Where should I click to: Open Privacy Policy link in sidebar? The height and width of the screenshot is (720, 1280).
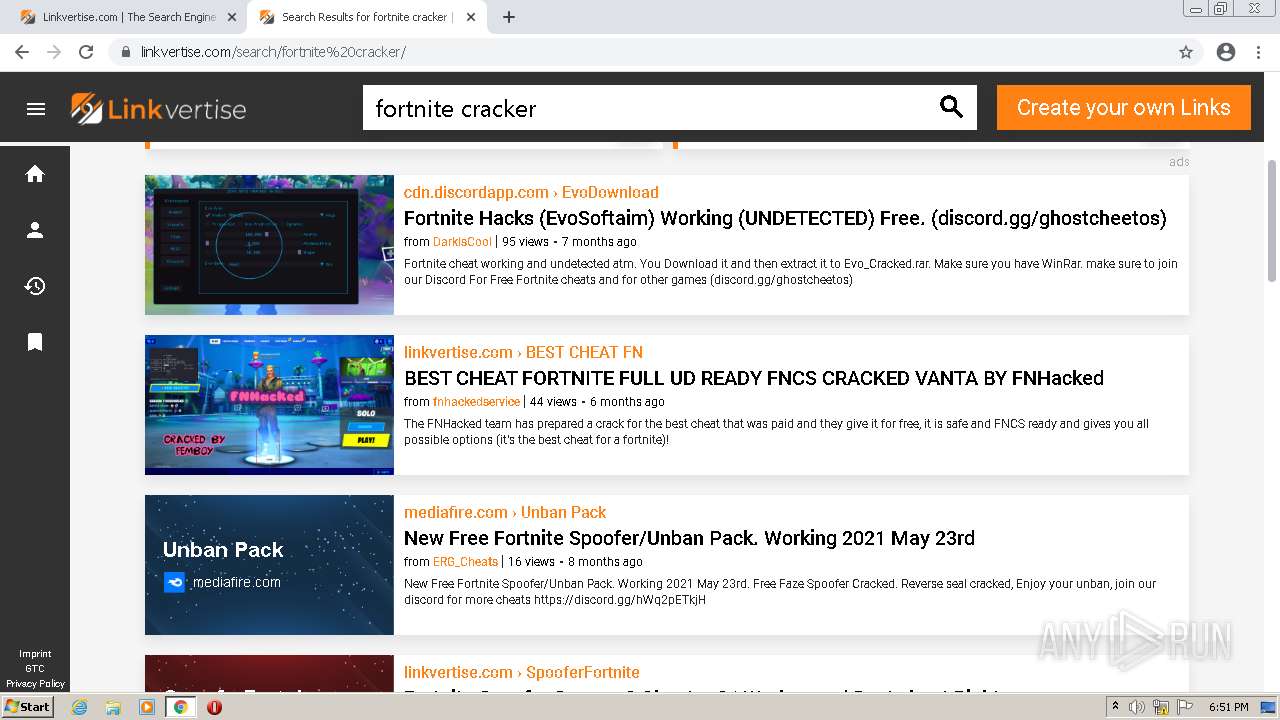pos(35,684)
